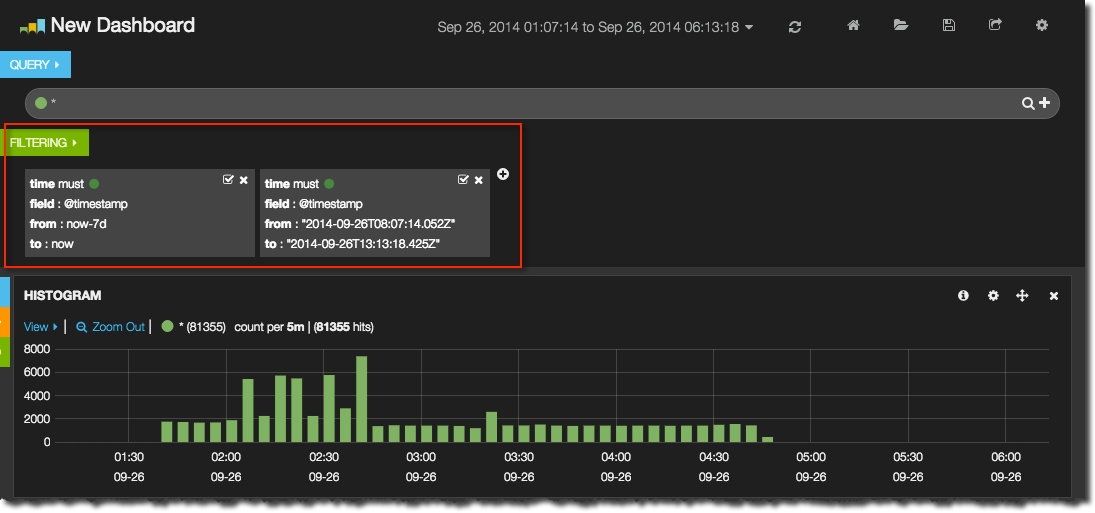The height and width of the screenshot is (513, 1095).
Task: Expand the histogram View options
Action: click(x=41, y=327)
